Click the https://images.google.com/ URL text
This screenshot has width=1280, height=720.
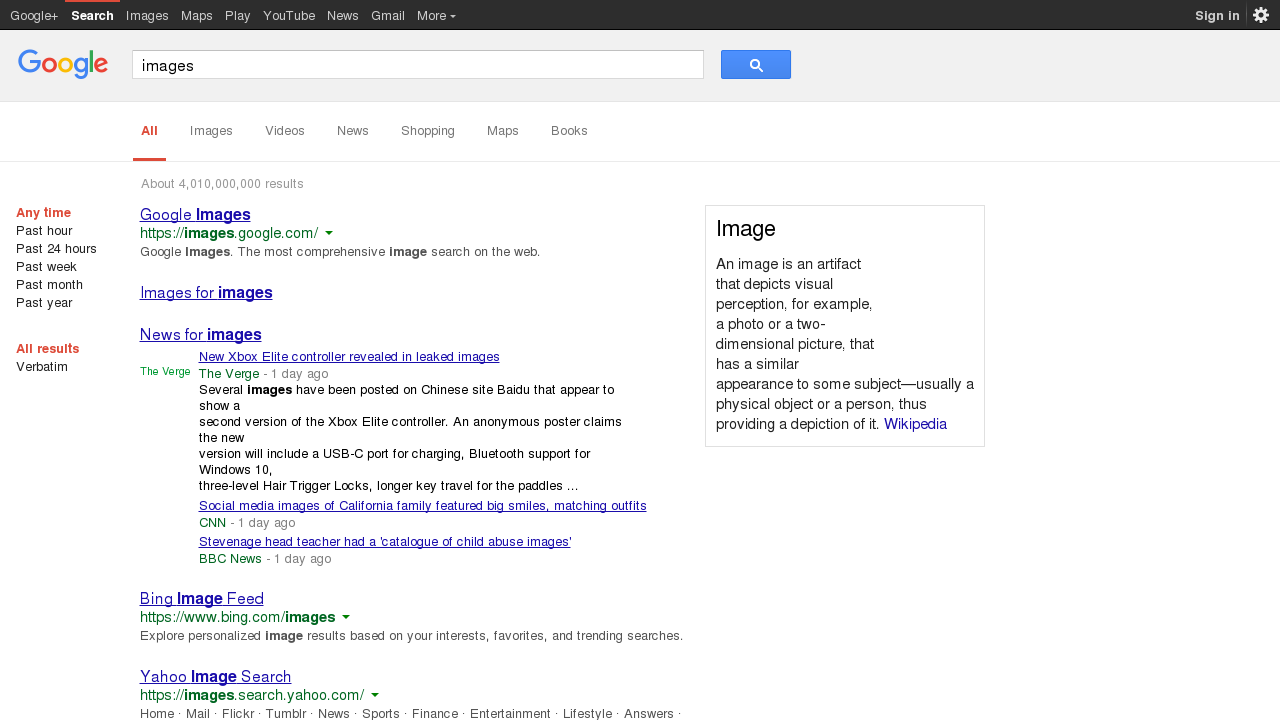(x=229, y=234)
